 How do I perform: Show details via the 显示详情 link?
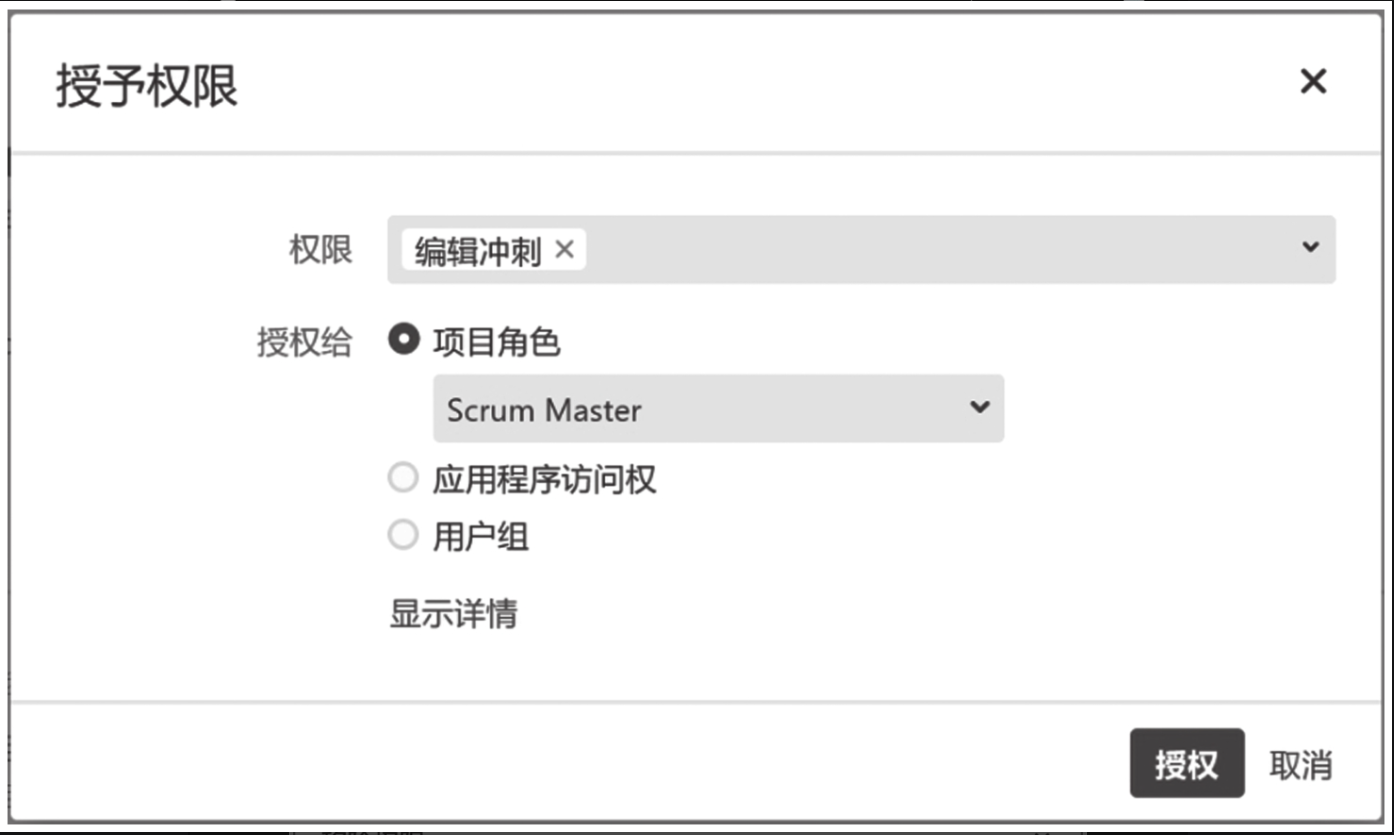(x=453, y=614)
